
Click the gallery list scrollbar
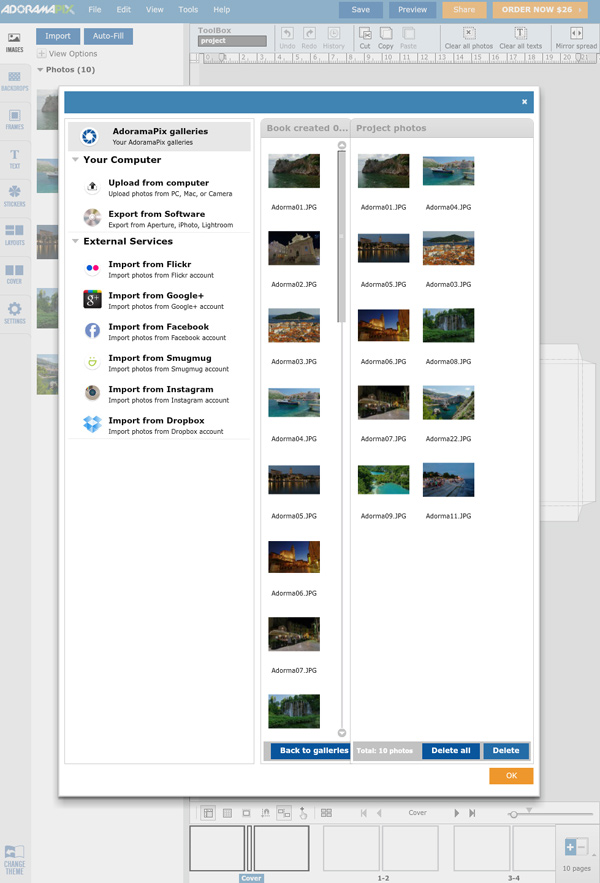click(341, 237)
